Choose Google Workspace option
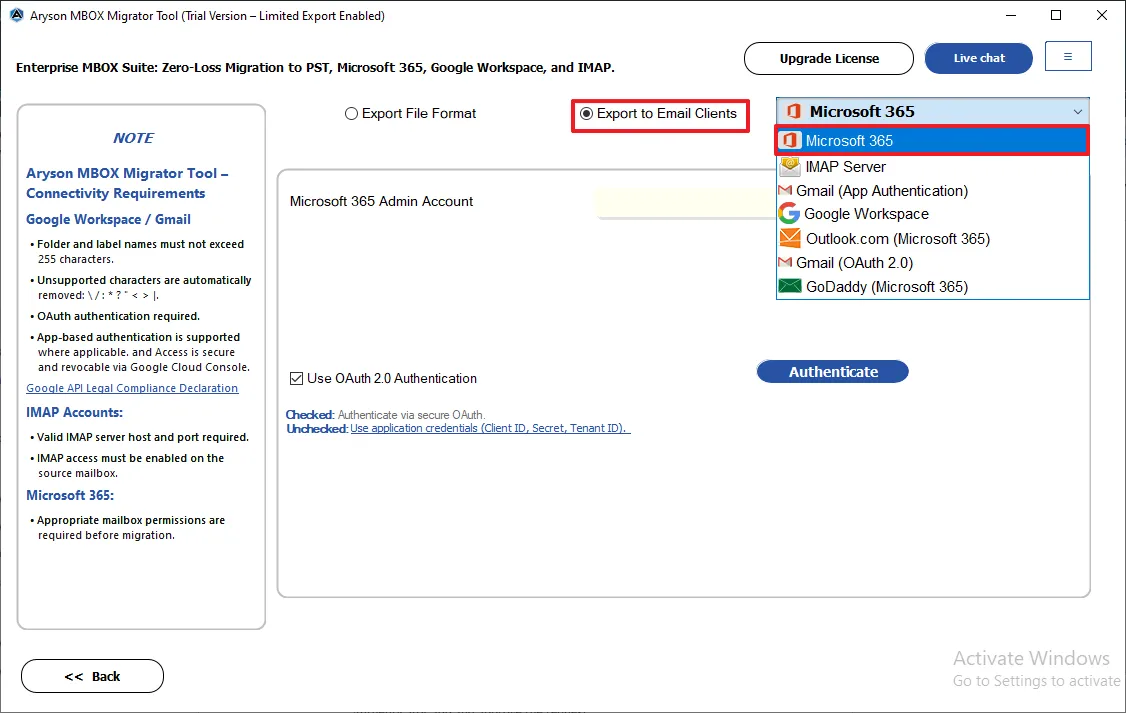Viewport: 1126px width, 713px height. (x=932, y=214)
